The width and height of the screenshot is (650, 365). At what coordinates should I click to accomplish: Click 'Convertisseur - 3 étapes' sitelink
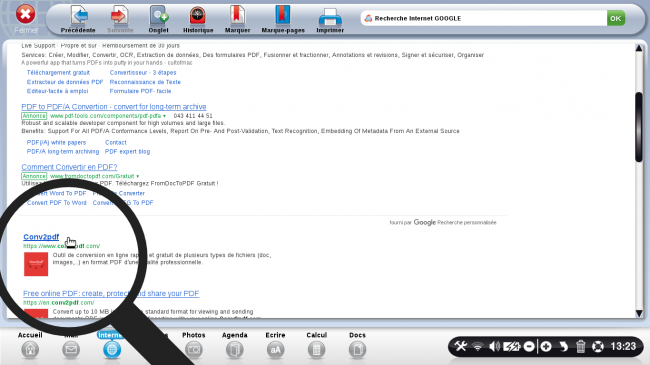pos(143,73)
